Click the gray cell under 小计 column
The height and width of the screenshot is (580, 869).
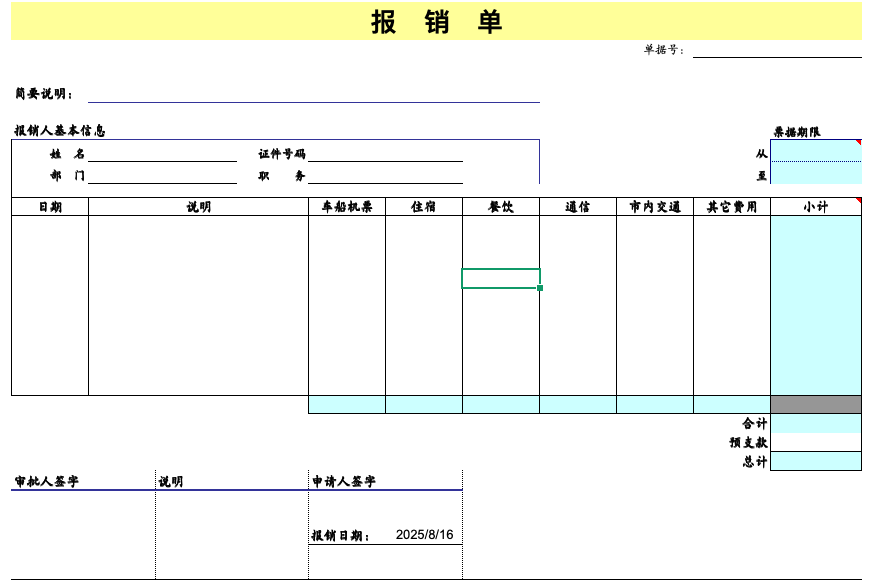(816, 404)
